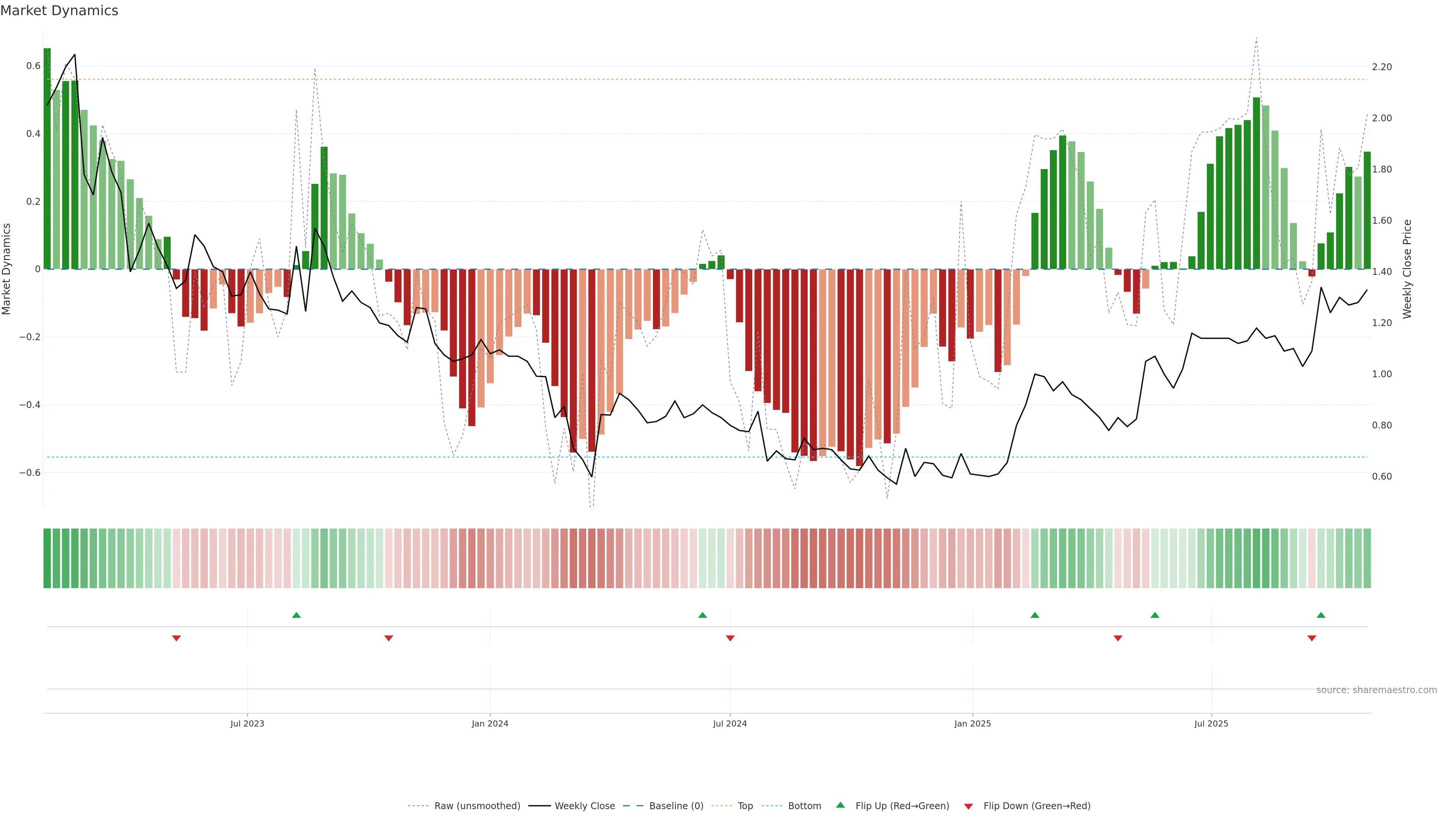Click the red flip-down marker just before Jul 2023
Screen dimensions: 1456x819
click(176, 638)
